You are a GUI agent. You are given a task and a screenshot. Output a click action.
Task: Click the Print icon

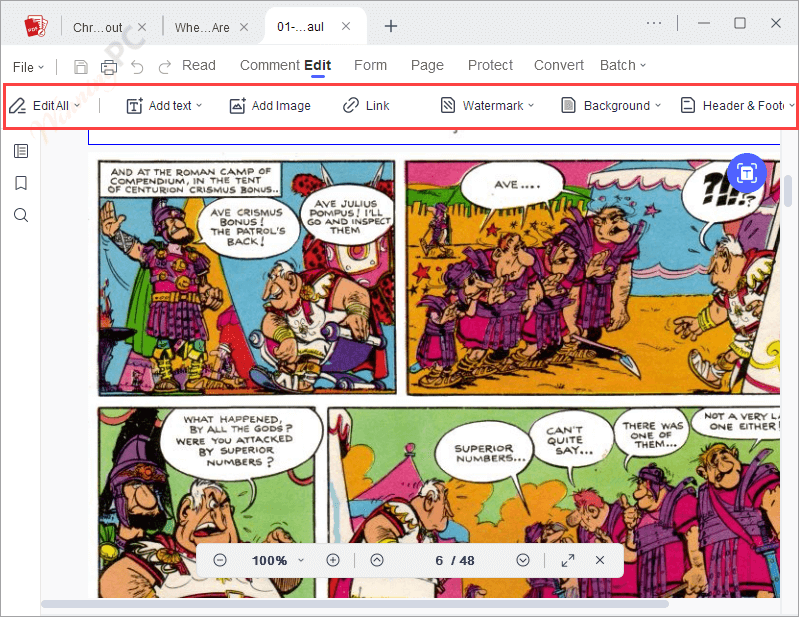[x=109, y=67]
